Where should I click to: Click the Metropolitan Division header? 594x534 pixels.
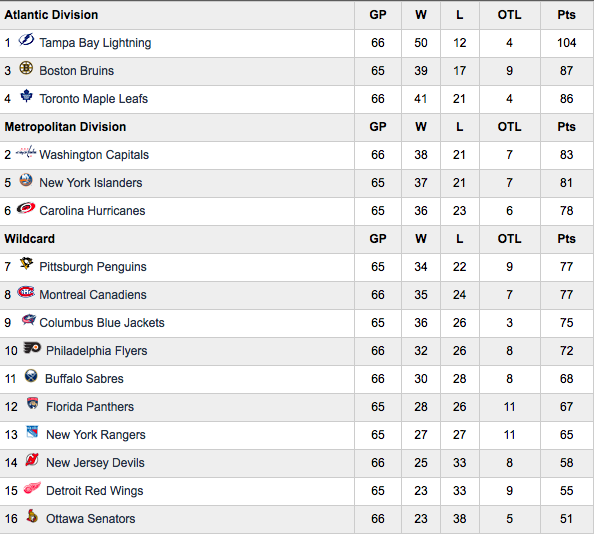coord(65,127)
